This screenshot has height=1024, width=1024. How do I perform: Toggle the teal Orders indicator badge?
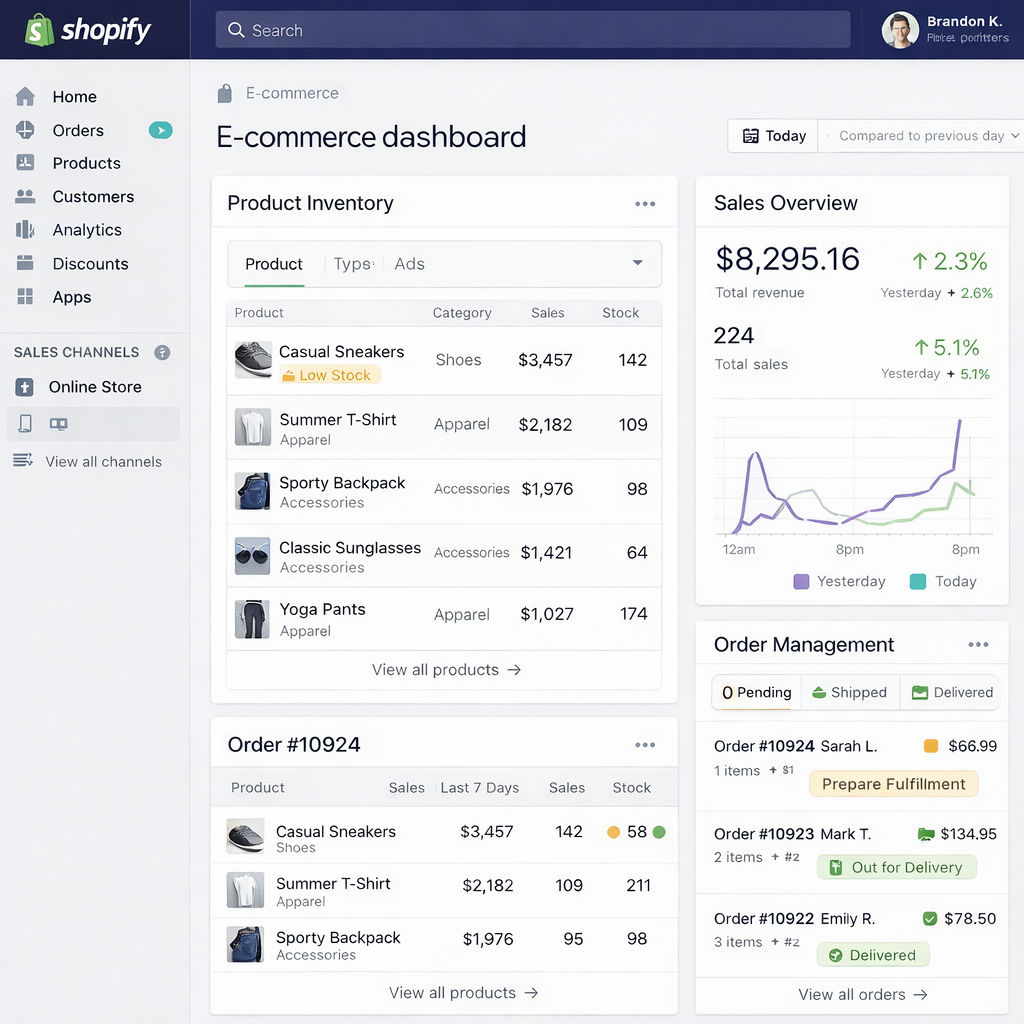tap(160, 130)
